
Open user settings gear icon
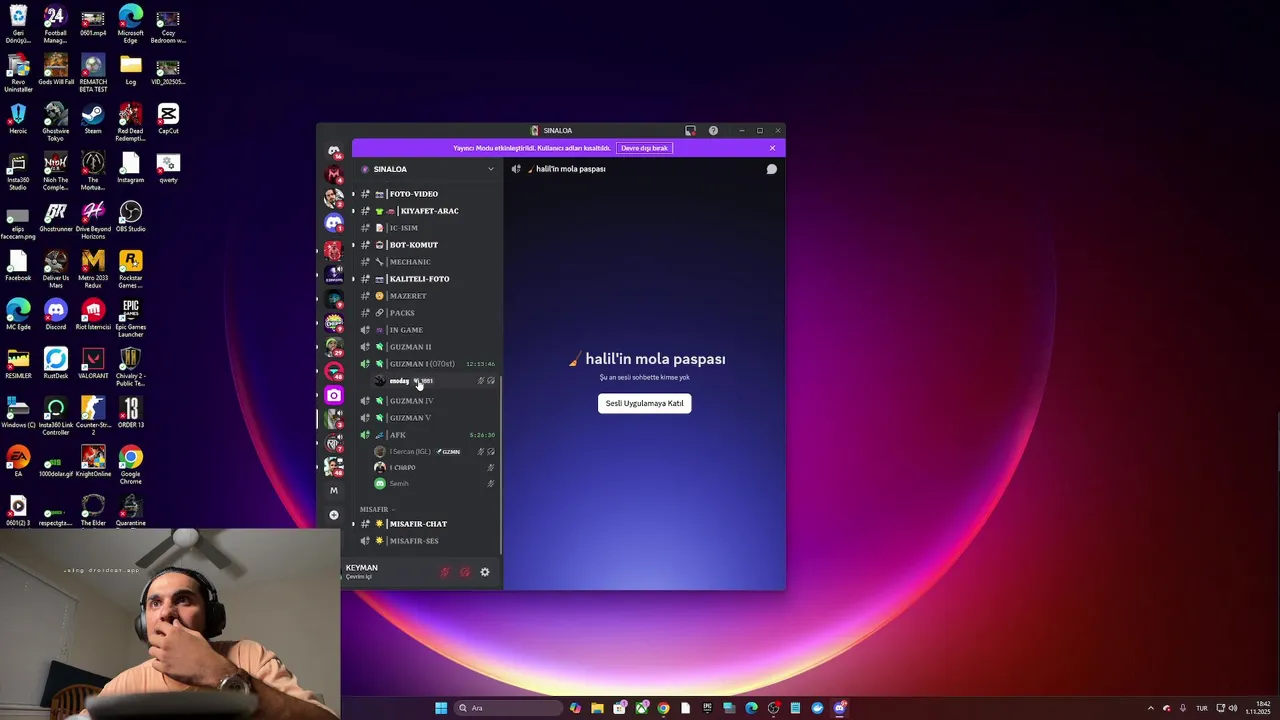485,572
